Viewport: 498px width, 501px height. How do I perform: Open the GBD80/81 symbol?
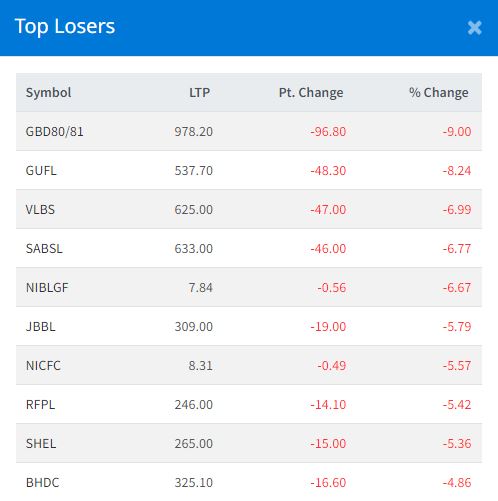[x=55, y=132]
